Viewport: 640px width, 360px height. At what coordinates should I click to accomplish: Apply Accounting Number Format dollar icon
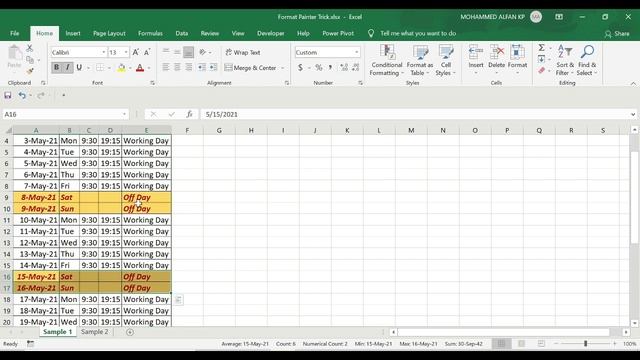coord(300,67)
